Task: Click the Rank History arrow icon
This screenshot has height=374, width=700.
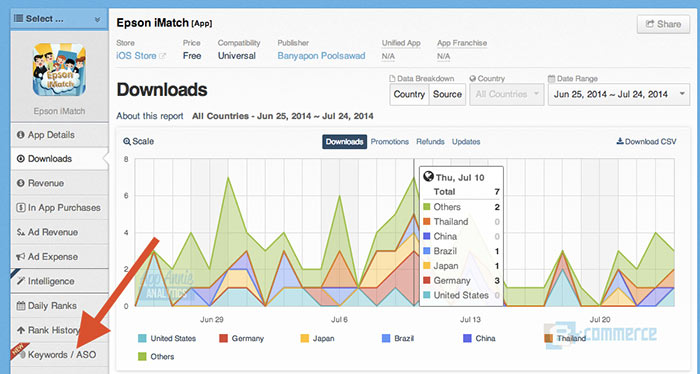Action: pyautogui.click(x=21, y=330)
